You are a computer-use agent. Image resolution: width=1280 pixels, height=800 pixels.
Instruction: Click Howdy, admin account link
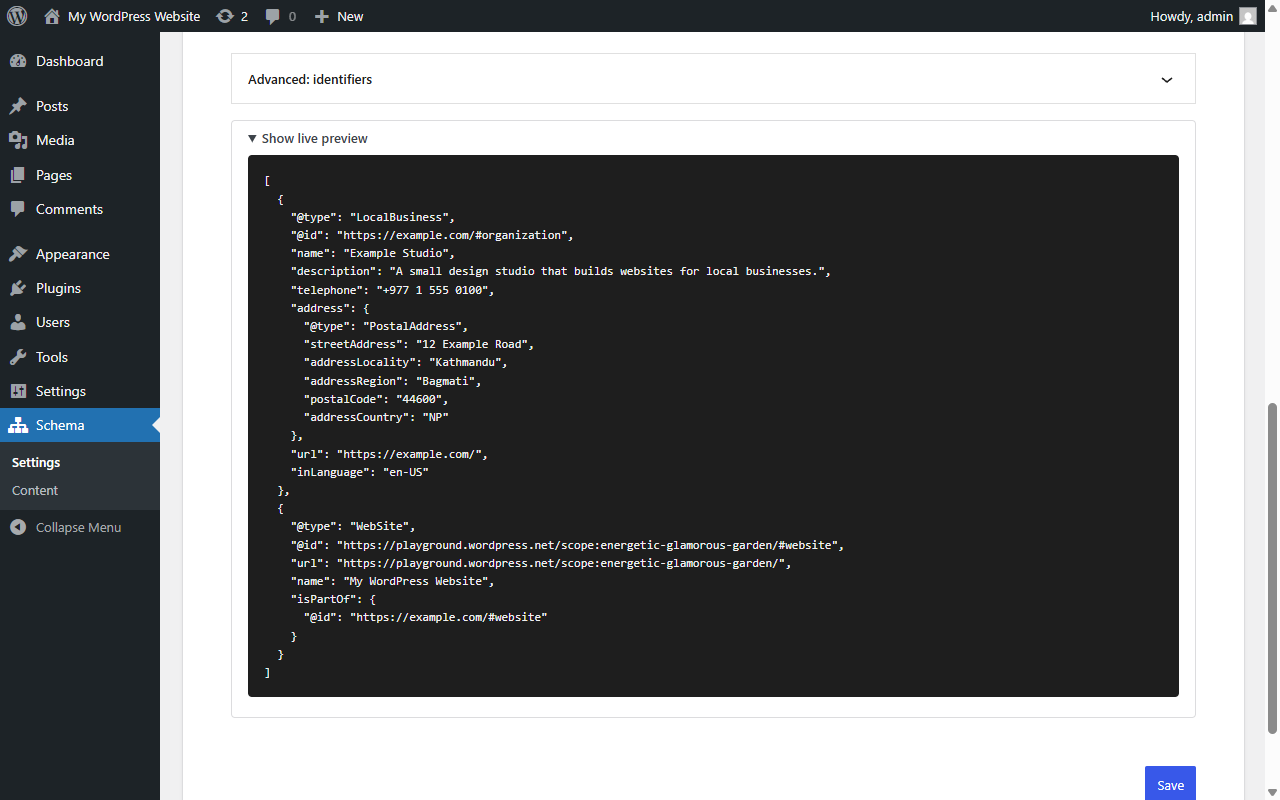1192,16
